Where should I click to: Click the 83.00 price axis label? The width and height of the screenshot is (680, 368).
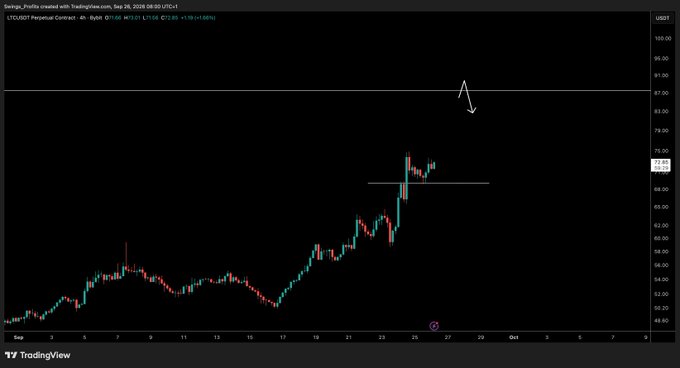[662, 111]
